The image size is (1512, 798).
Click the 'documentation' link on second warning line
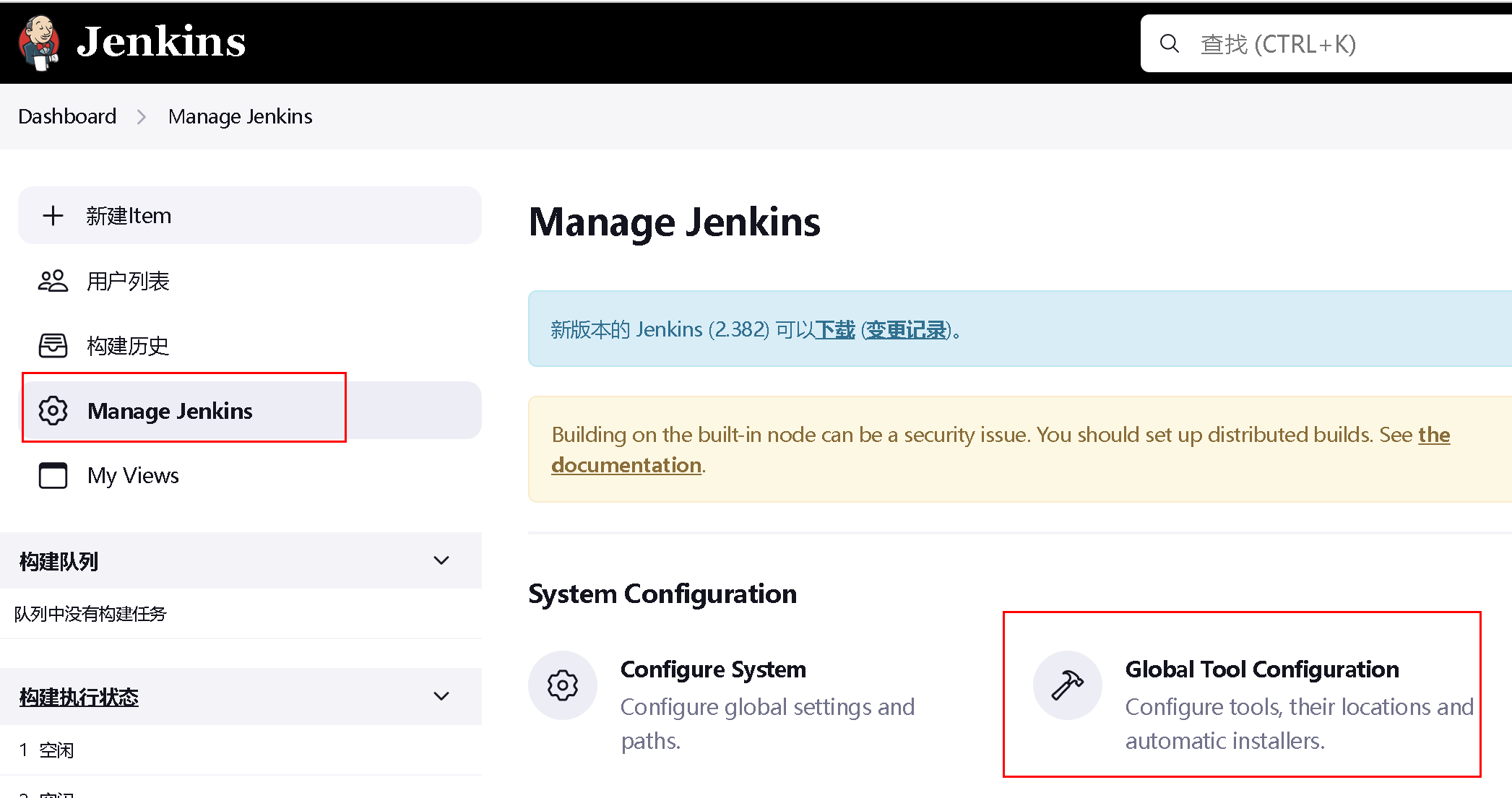(x=626, y=465)
